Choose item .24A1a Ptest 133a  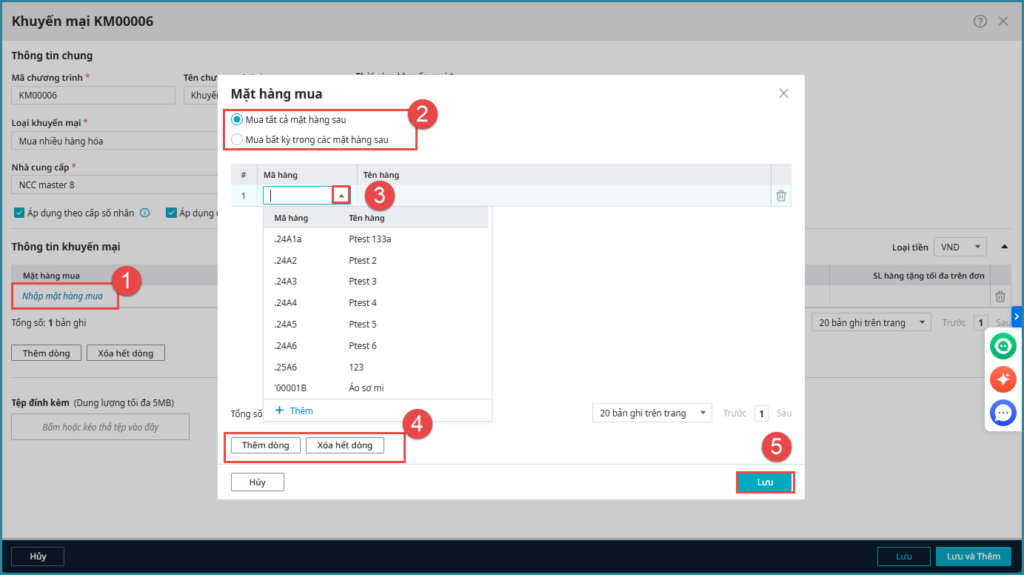click(377, 239)
